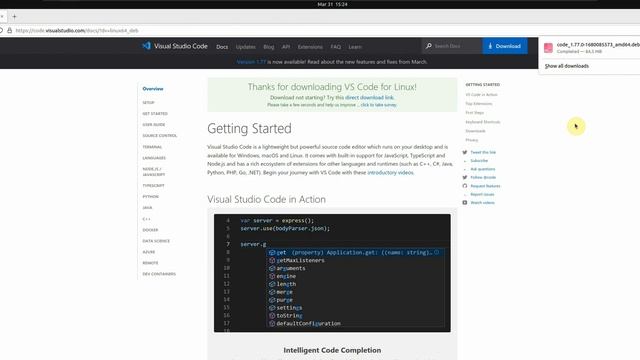640x360 pixels.
Task: Expand the Get Started sidebar section
Action: 155,113
